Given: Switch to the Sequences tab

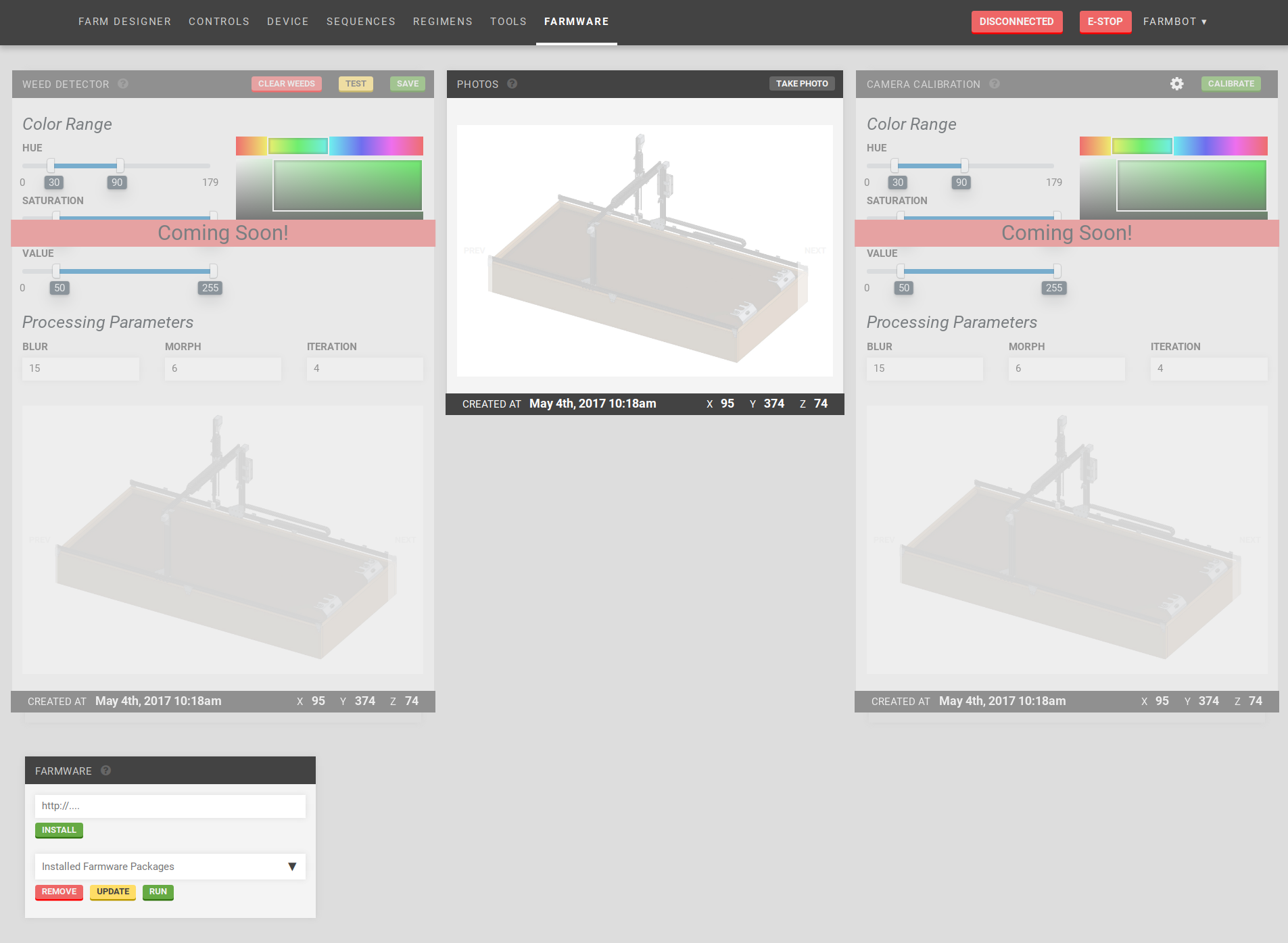Looking at the screenshot, I should pos(360,22).
